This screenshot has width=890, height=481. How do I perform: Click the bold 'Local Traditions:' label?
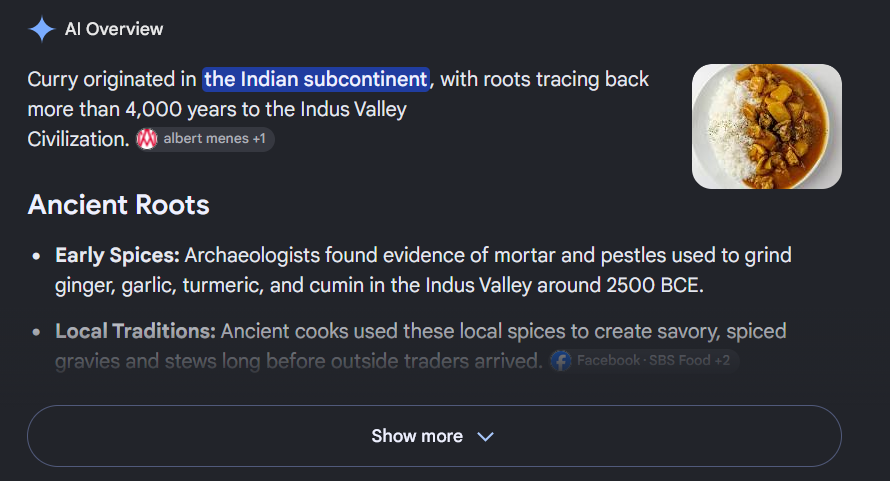pyautogui.click(x=135, y=331)
